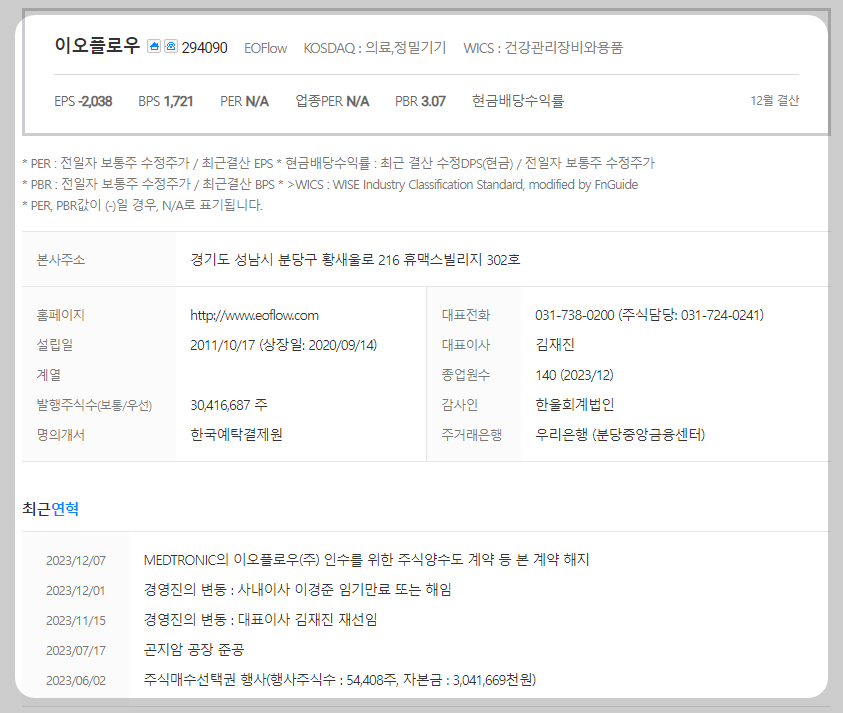This screenshot has height=713, width=843.
Task: Click the N/A로 표기됩니다 footnote line
Action: (x=142, y=205)
